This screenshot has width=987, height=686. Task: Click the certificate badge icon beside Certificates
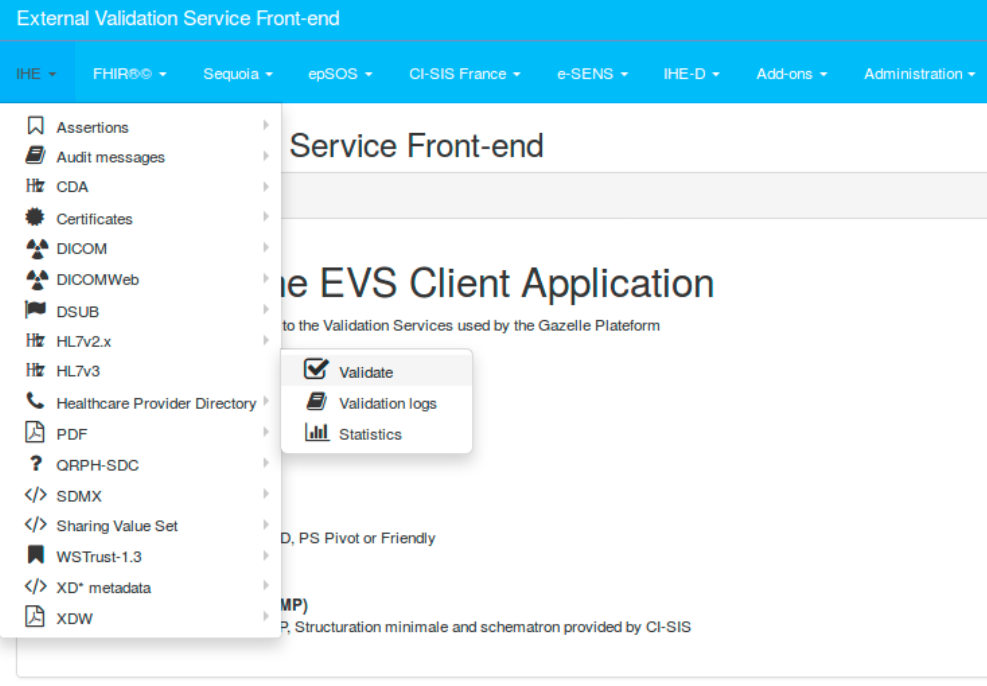36,217
